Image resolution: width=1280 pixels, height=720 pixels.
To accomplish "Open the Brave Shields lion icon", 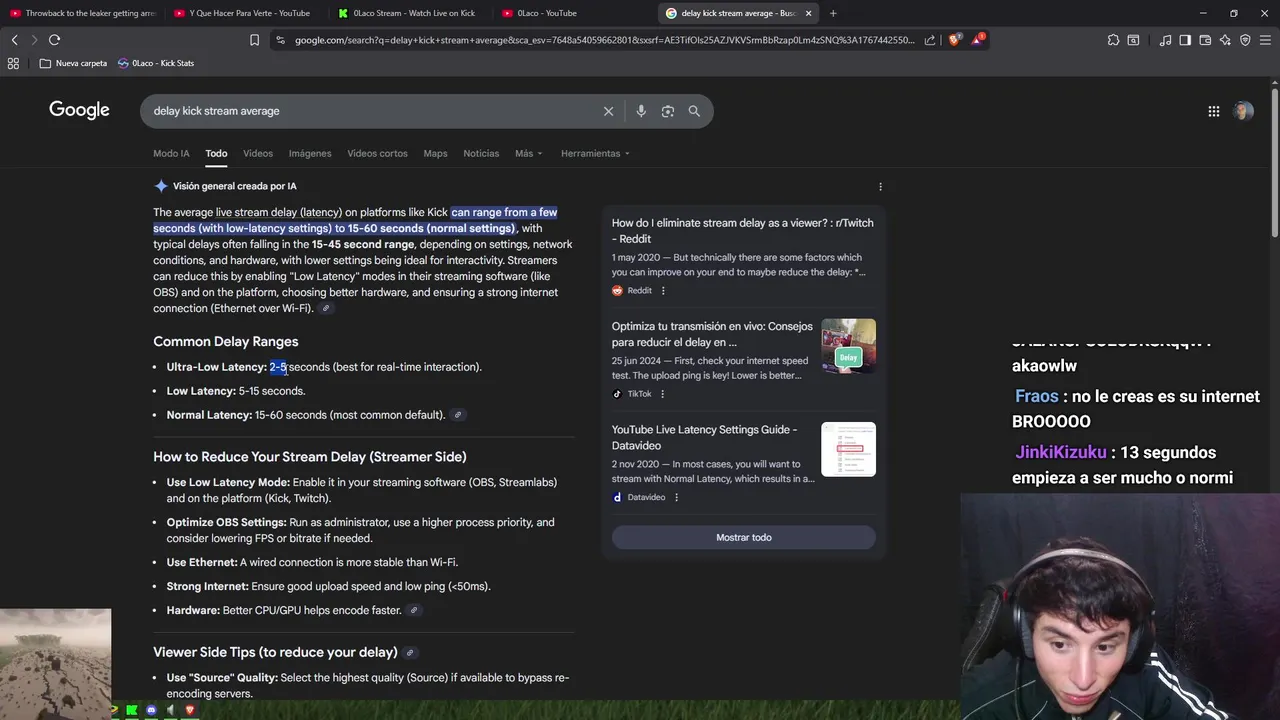I will pos(953,40).
